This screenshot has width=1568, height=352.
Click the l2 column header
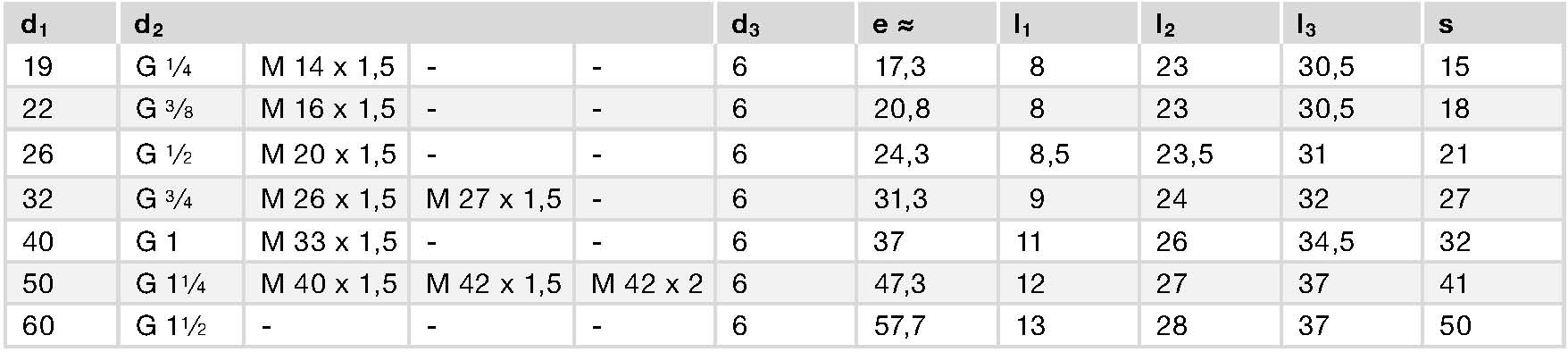[x=1211, y=24]
